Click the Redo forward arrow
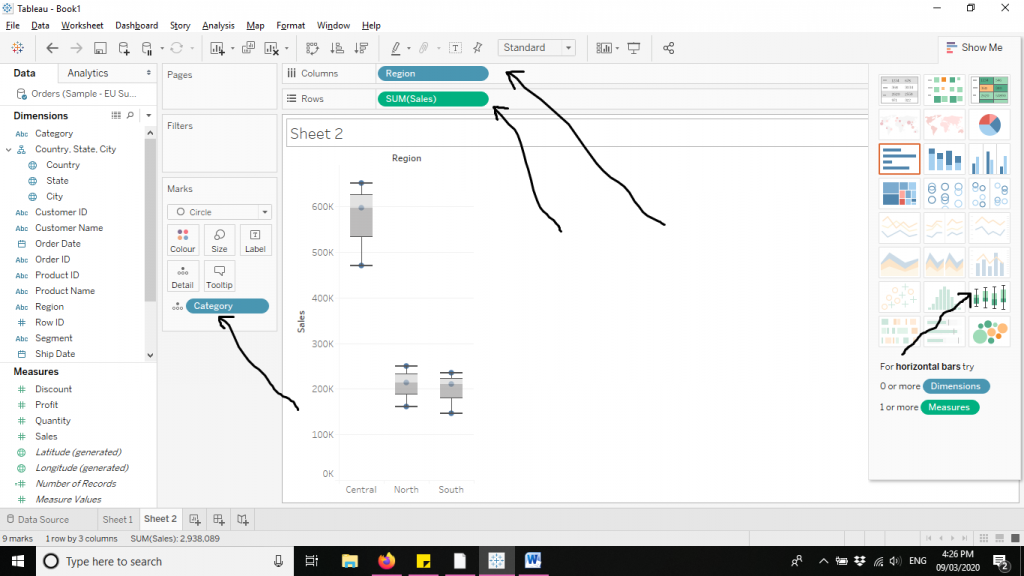Screen dimensions: 1024x576 point(76,48)
